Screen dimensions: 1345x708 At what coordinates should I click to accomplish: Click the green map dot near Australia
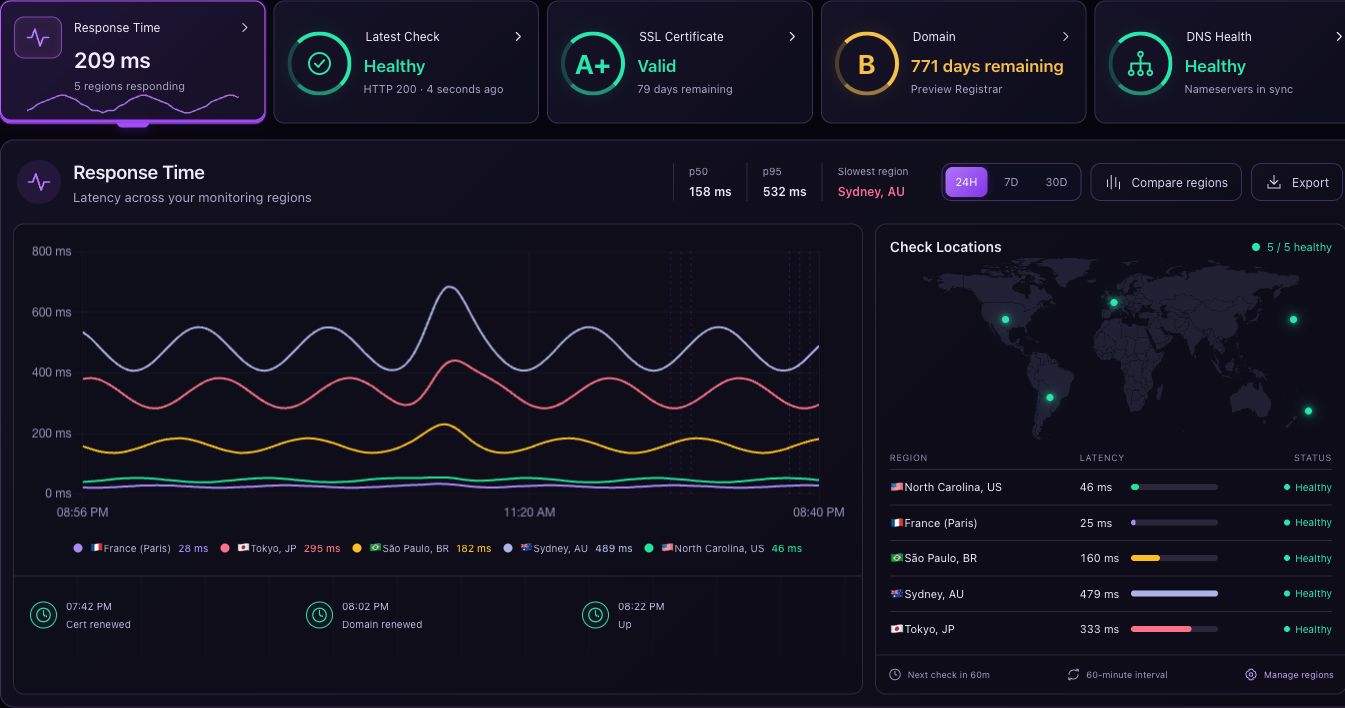(x=1308, y=411)
